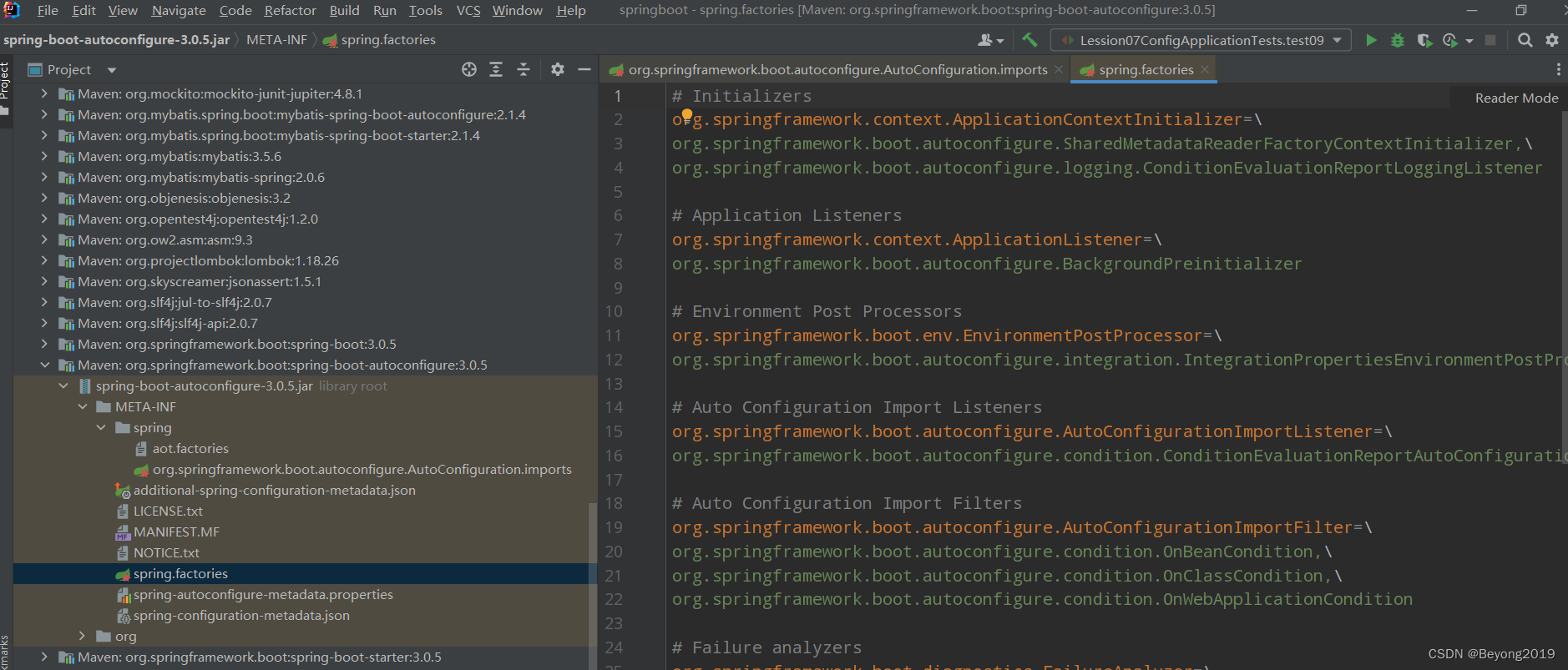Expand Maven lombok:1.18.26 library node
The height and width of the screenshot is (670, 1568).
pyautogui.click(x=44, y=261)
